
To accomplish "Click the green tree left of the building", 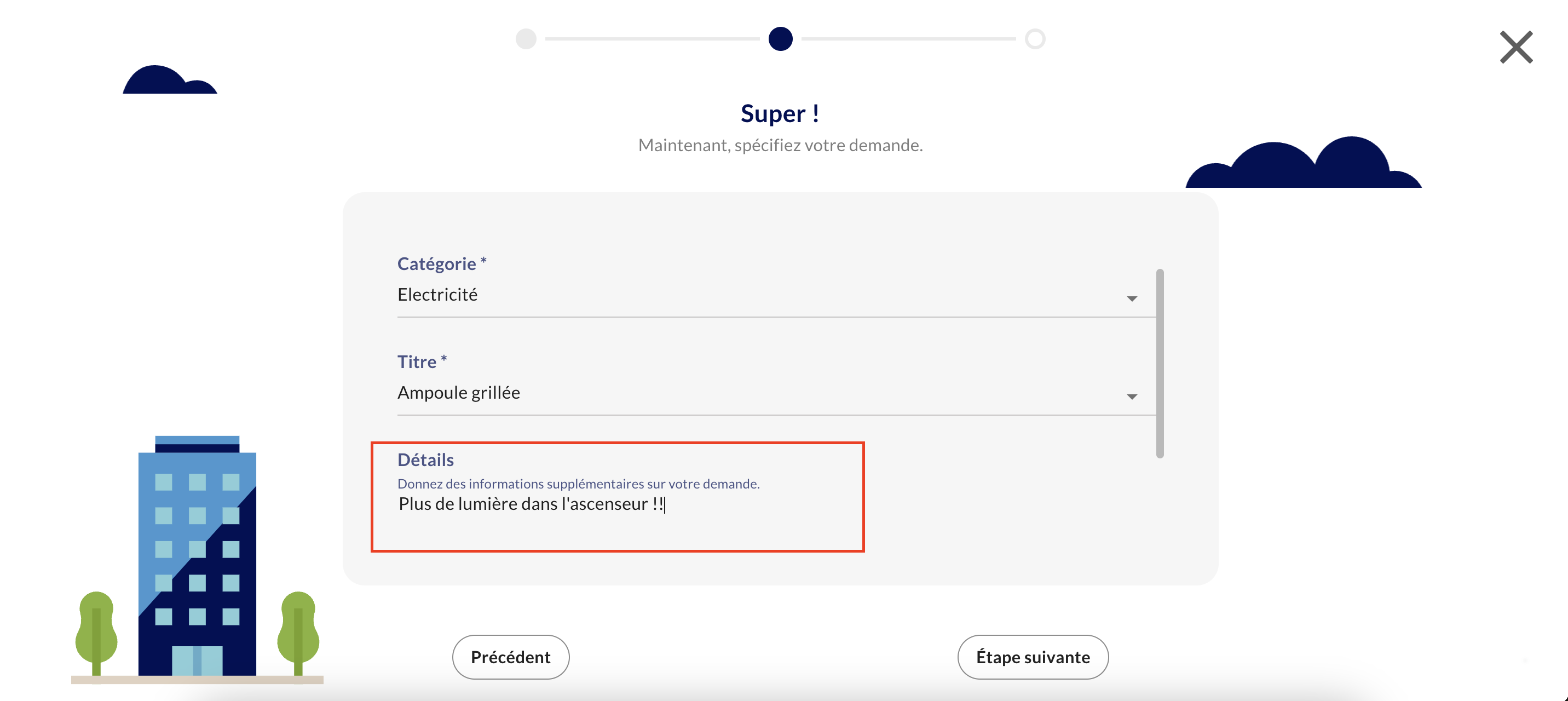I will (96, 627).
